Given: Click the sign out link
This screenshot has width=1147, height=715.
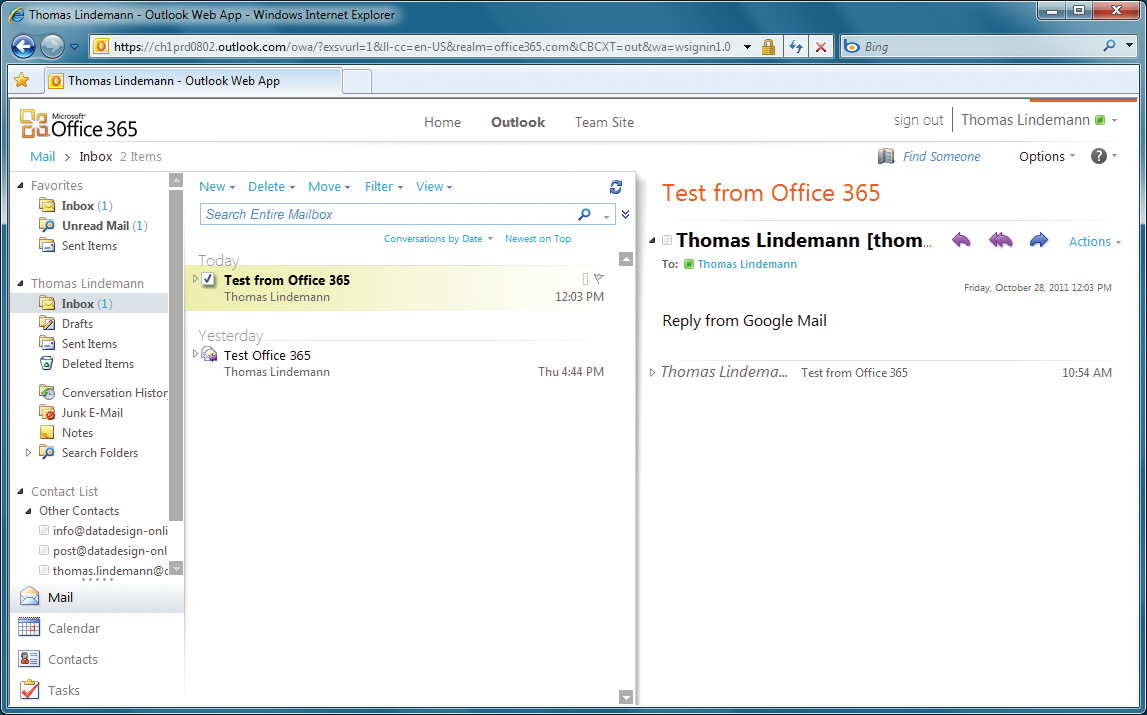Looking at the screenshot, I should [917, 119].
